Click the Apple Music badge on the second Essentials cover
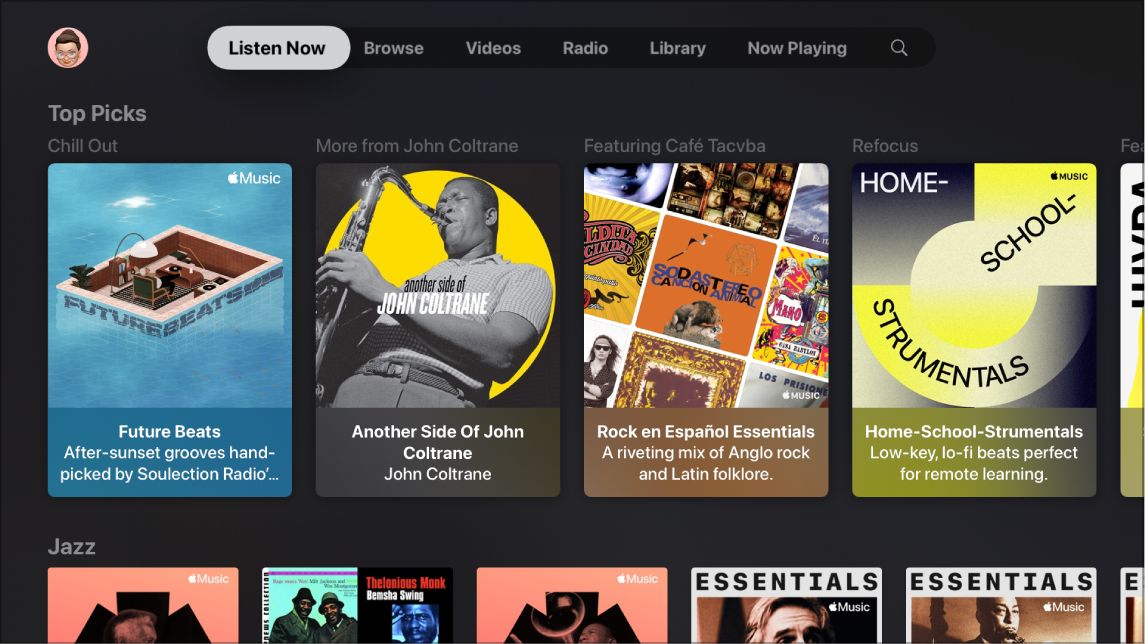1146x644 pixels. pos(1063,606)
